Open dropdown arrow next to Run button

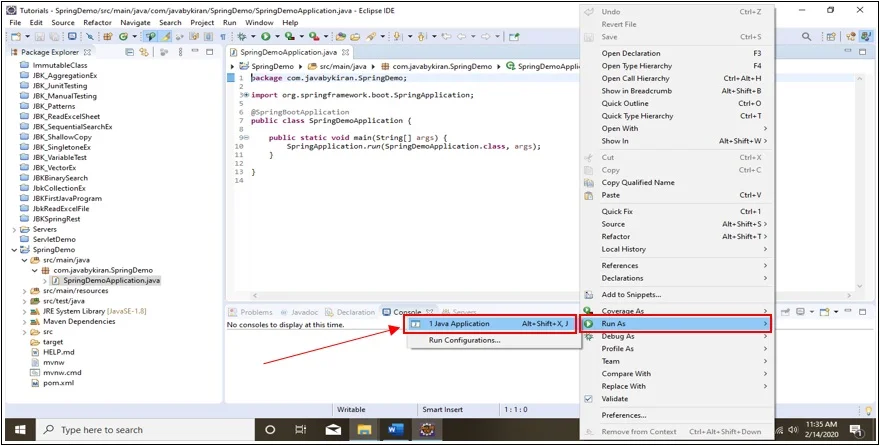click(x=277, y=36)
